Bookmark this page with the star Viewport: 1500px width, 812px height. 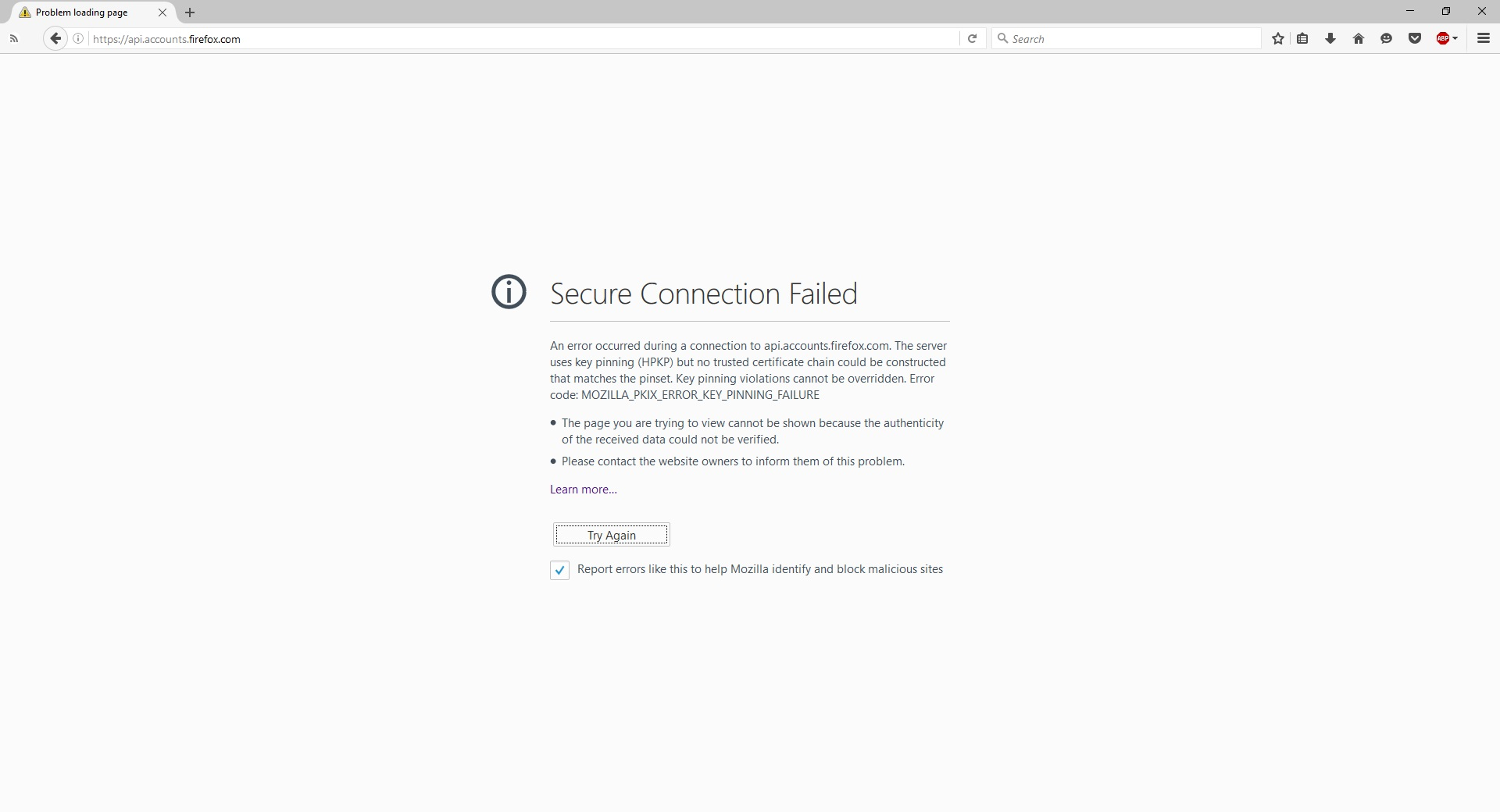(1277, 38)
